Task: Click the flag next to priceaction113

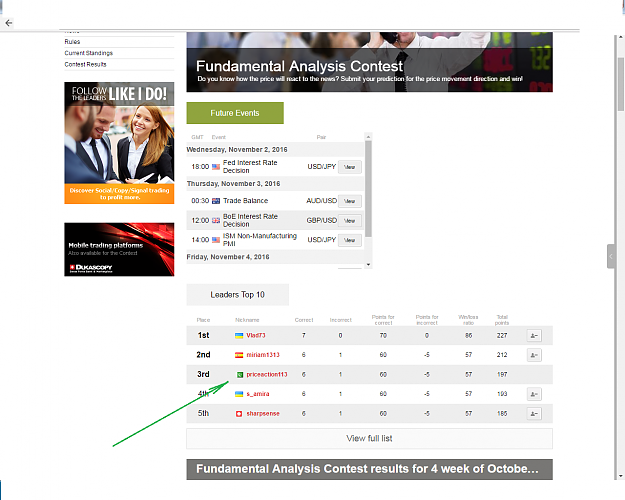Action: 240,375
